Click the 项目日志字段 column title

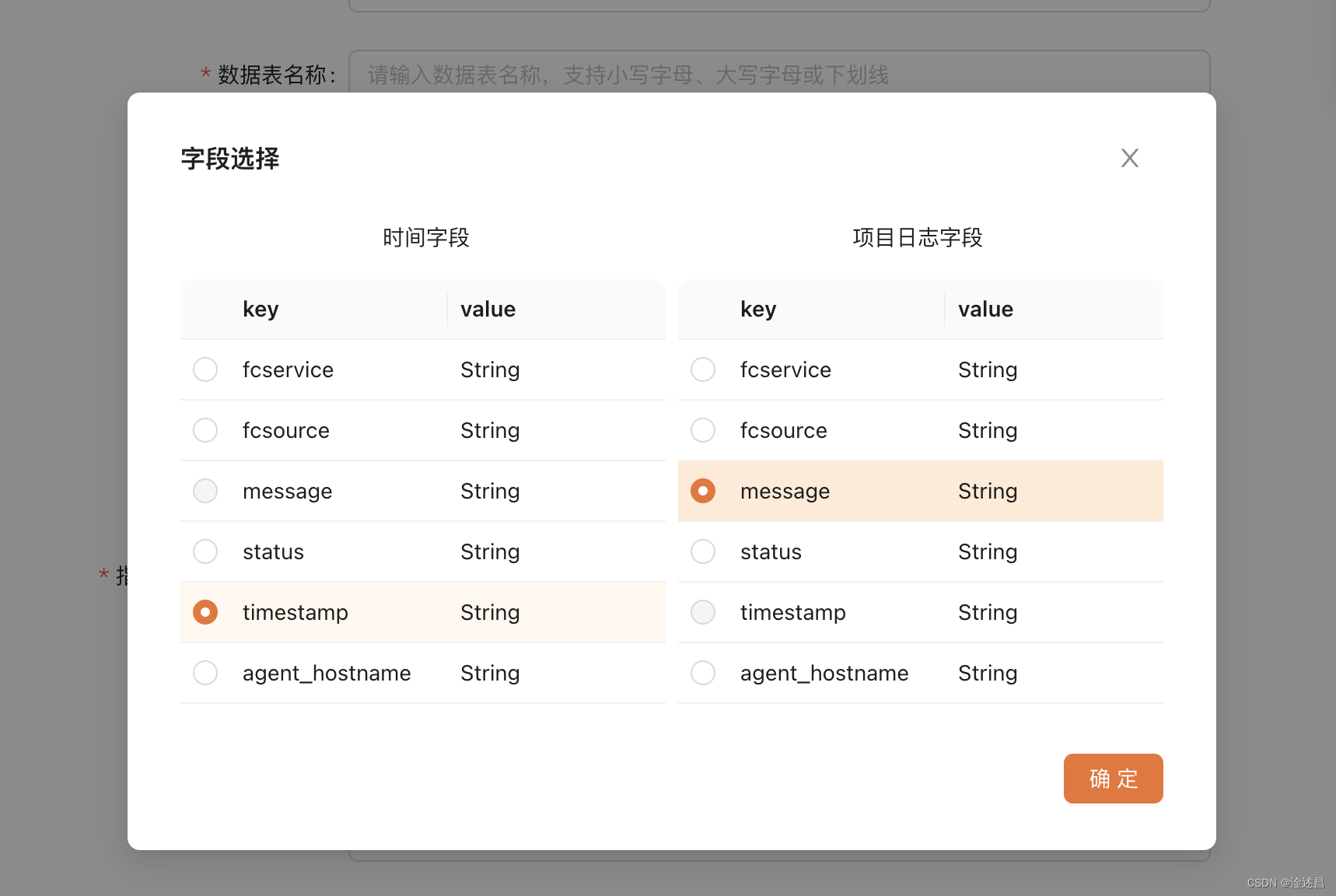(918, 238)
